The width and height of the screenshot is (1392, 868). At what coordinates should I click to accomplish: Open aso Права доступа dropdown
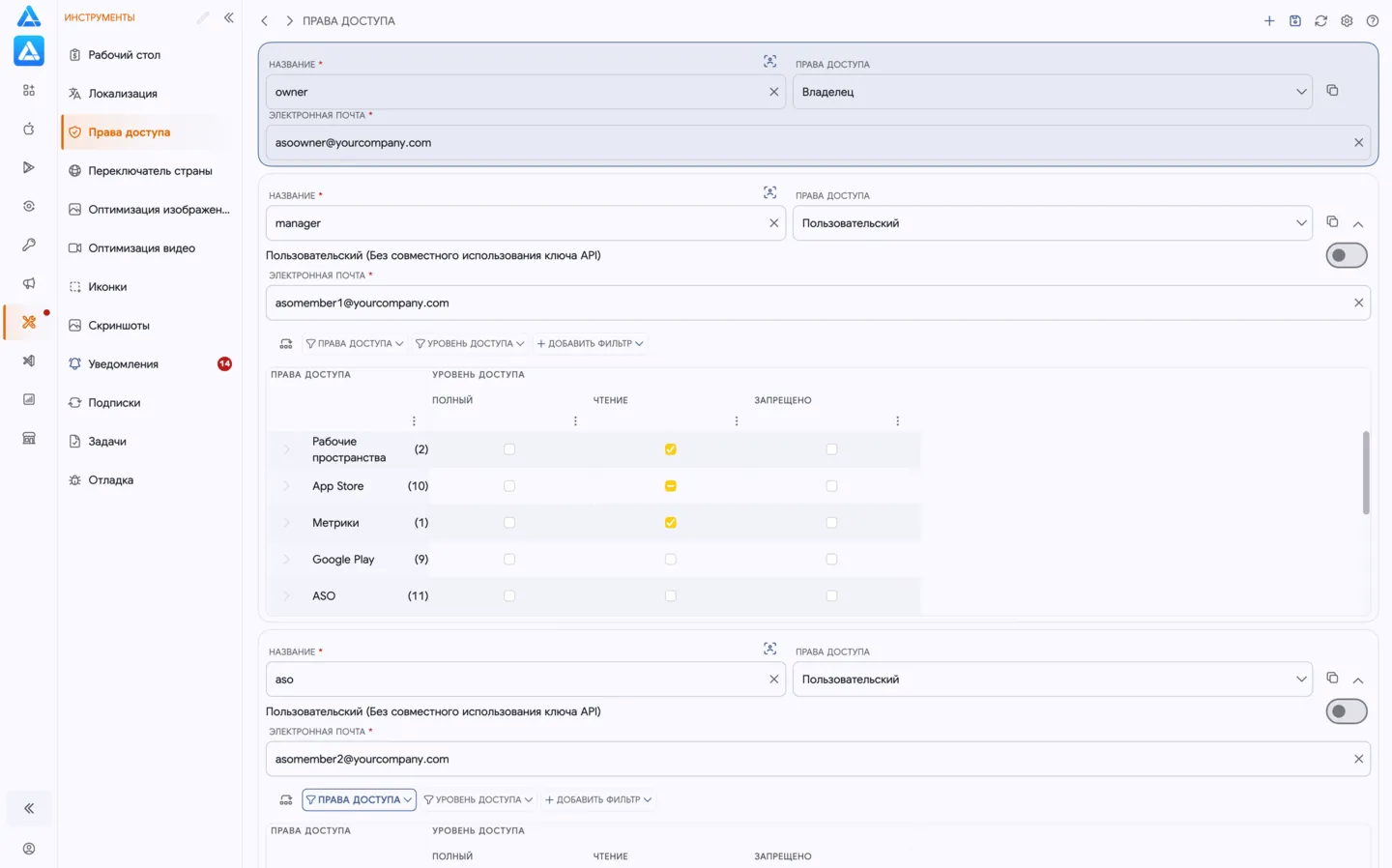(x=1052, y=680)
